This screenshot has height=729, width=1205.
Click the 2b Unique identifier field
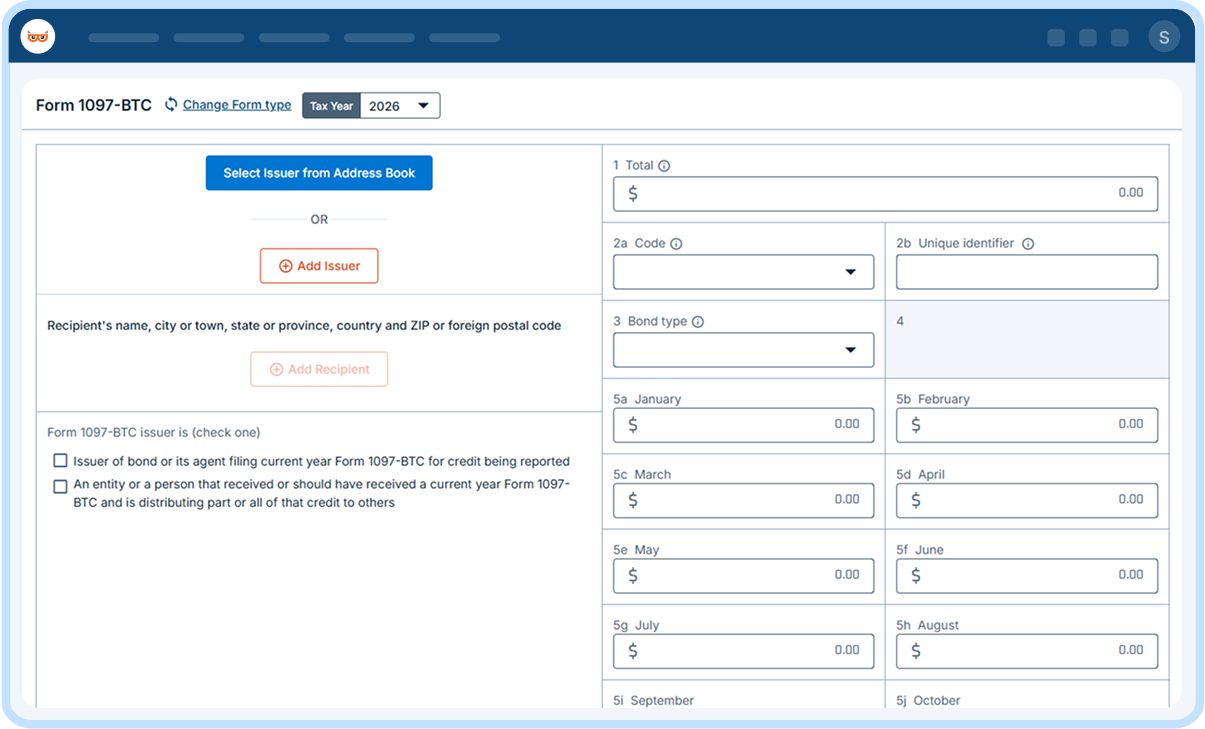click(1027, 272)
